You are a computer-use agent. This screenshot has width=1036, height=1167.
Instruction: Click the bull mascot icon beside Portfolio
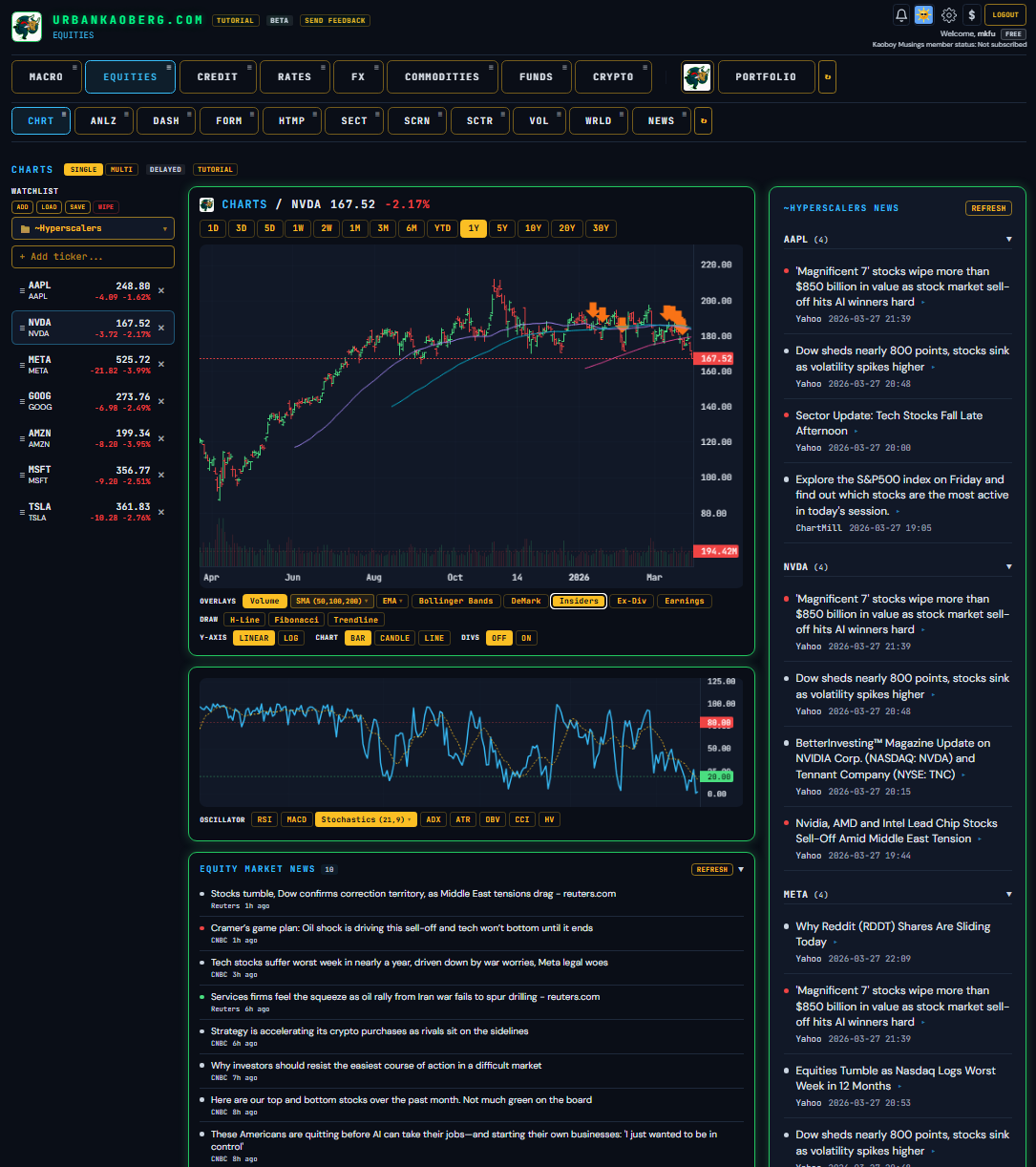click(697, 76)
